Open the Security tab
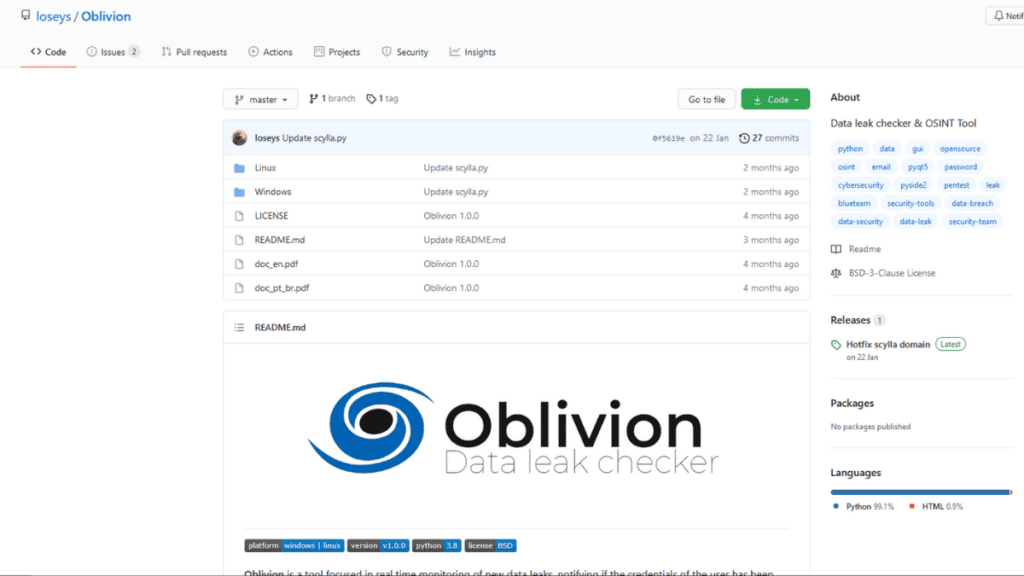This screenshot has width=1024, height=576. tap(405, 52)
